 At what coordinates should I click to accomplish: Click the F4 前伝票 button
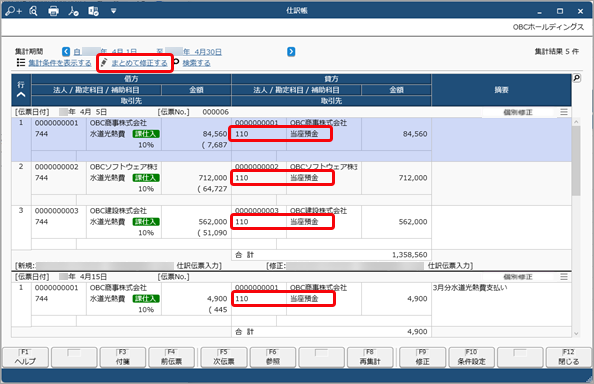click(171, 357)
